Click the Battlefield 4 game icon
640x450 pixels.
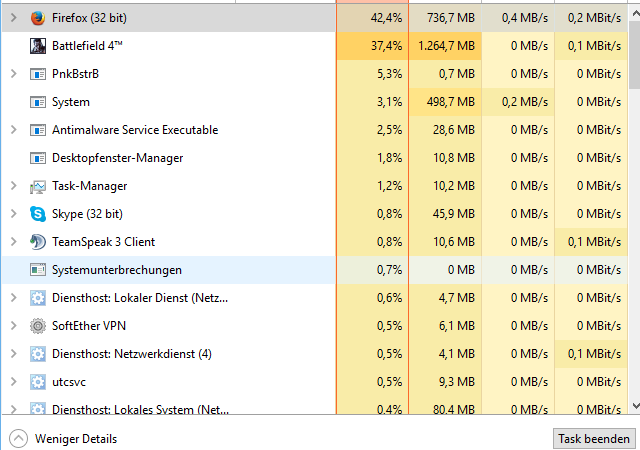pos(38,46)
